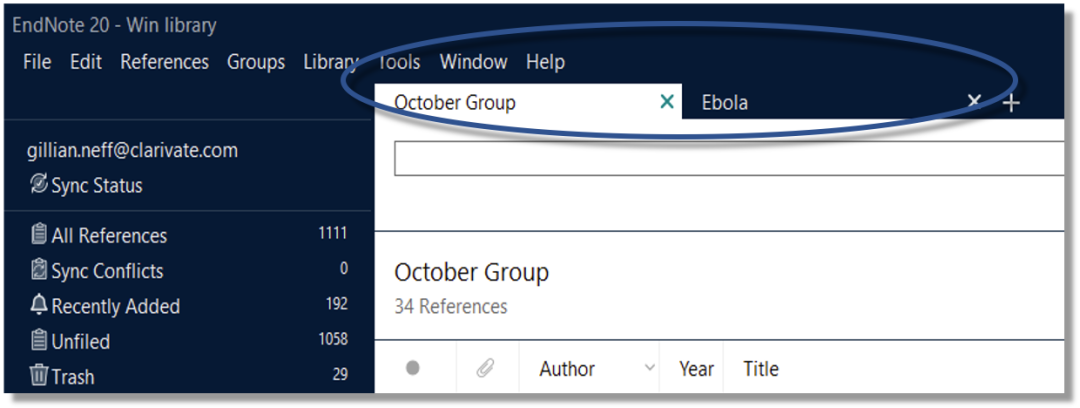Add a new tab with plus icon
This screenshot has height=408, width=1080.
click(1010, 103)
